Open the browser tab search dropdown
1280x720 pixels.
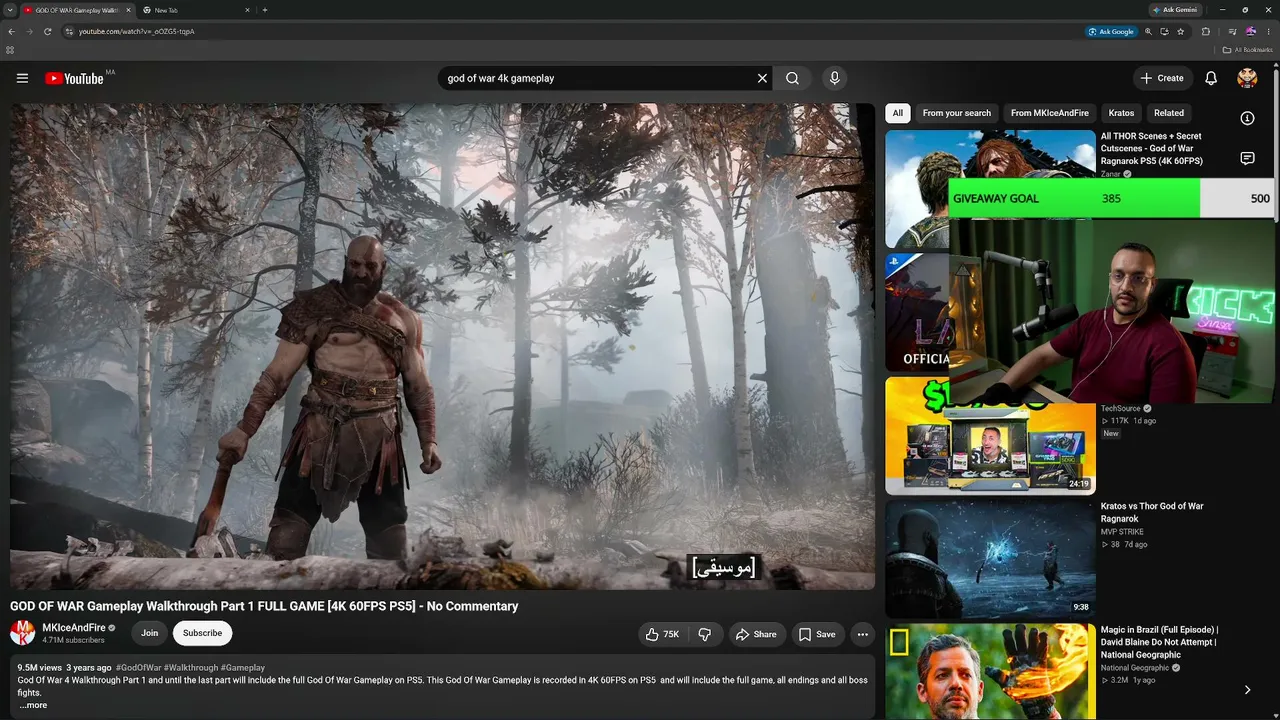pos(9,10)
